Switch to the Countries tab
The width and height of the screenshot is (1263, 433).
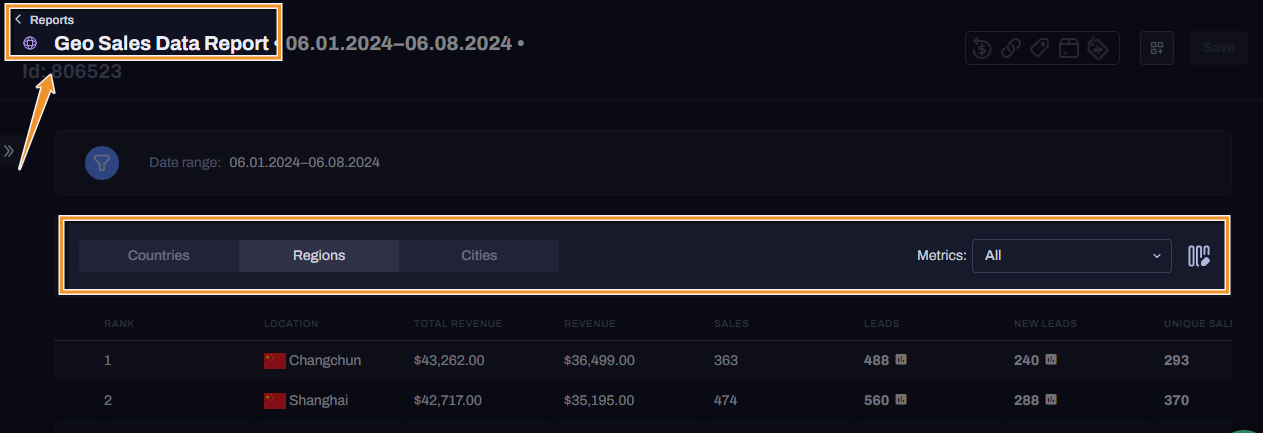click(x=159, y=256)
